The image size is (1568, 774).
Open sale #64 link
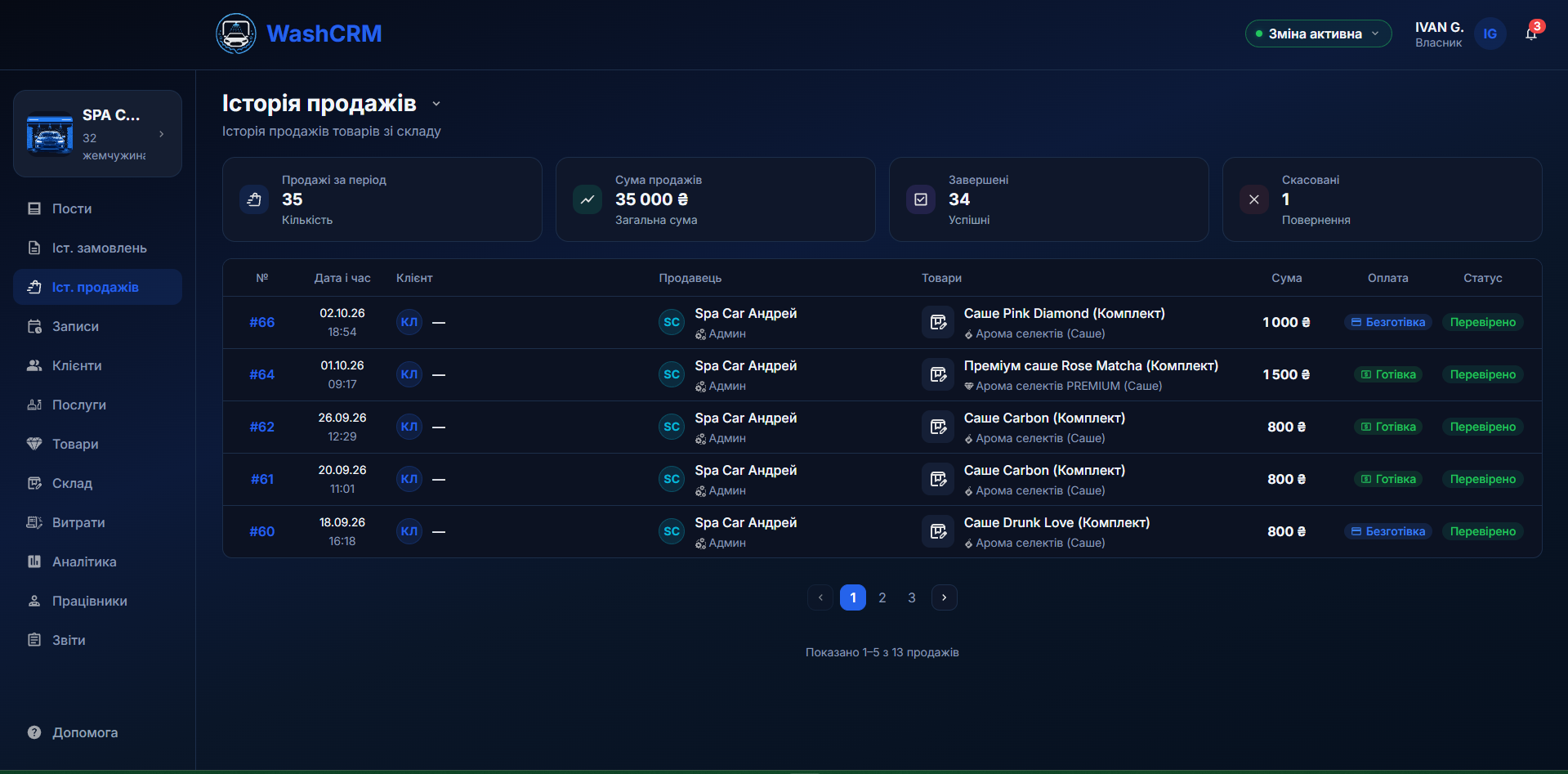[262, 374]
